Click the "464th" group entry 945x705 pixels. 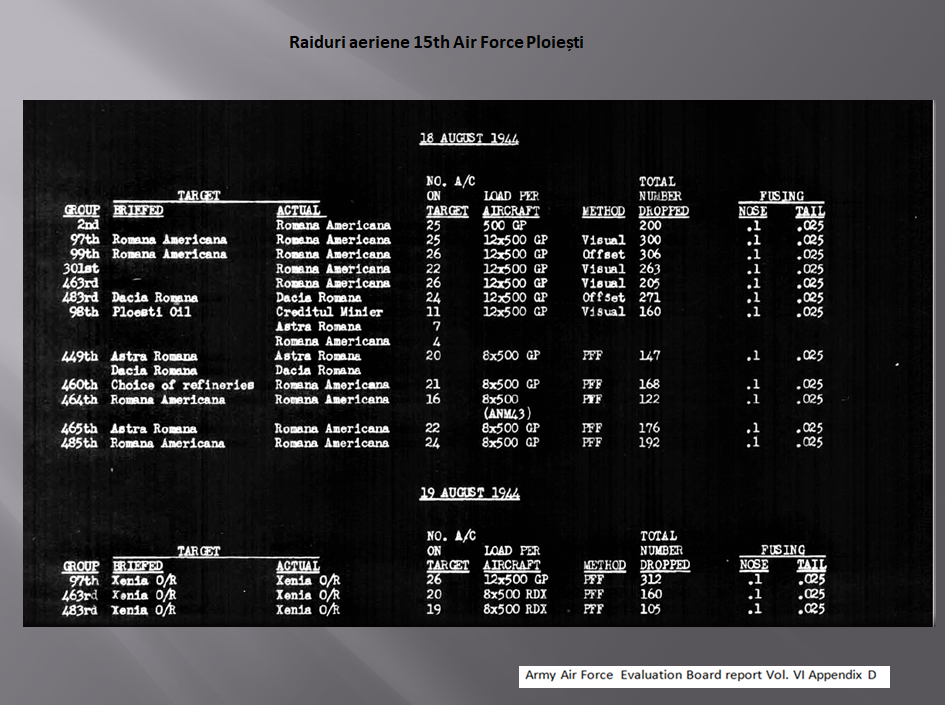[x=80, y=399]
